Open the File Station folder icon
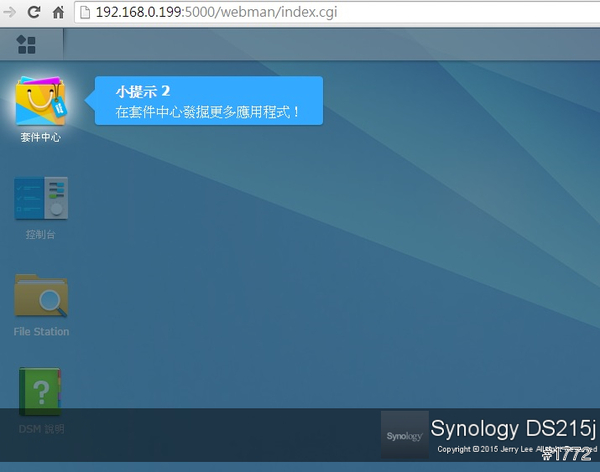The image size is (600, 472). [41, 295]
